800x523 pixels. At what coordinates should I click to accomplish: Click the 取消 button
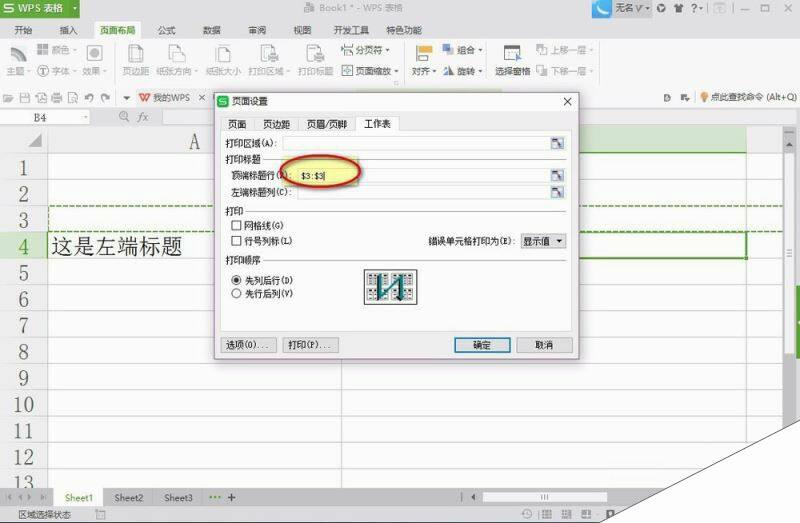pos(544,345)
